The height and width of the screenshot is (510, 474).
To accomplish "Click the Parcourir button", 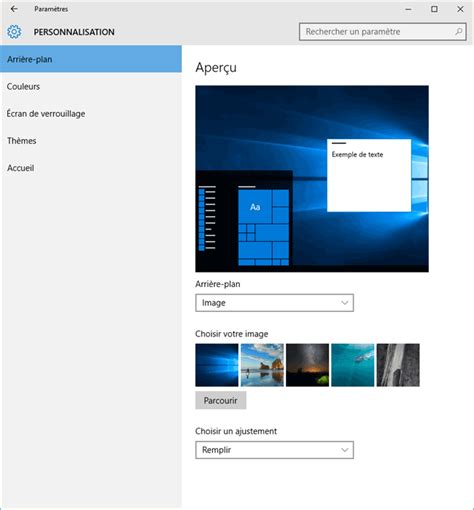I will pyautogui.click(x=221, y=400).
